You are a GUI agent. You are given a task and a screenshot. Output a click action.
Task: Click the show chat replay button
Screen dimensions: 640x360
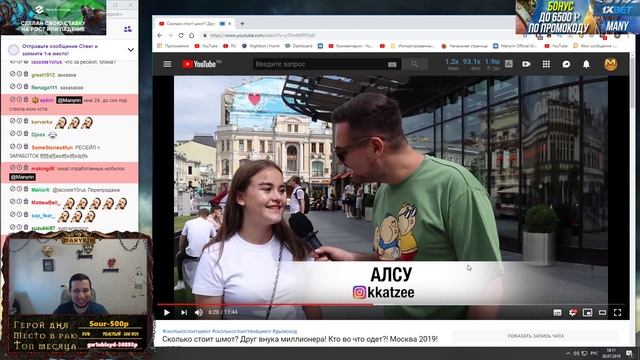coord(536,336)
